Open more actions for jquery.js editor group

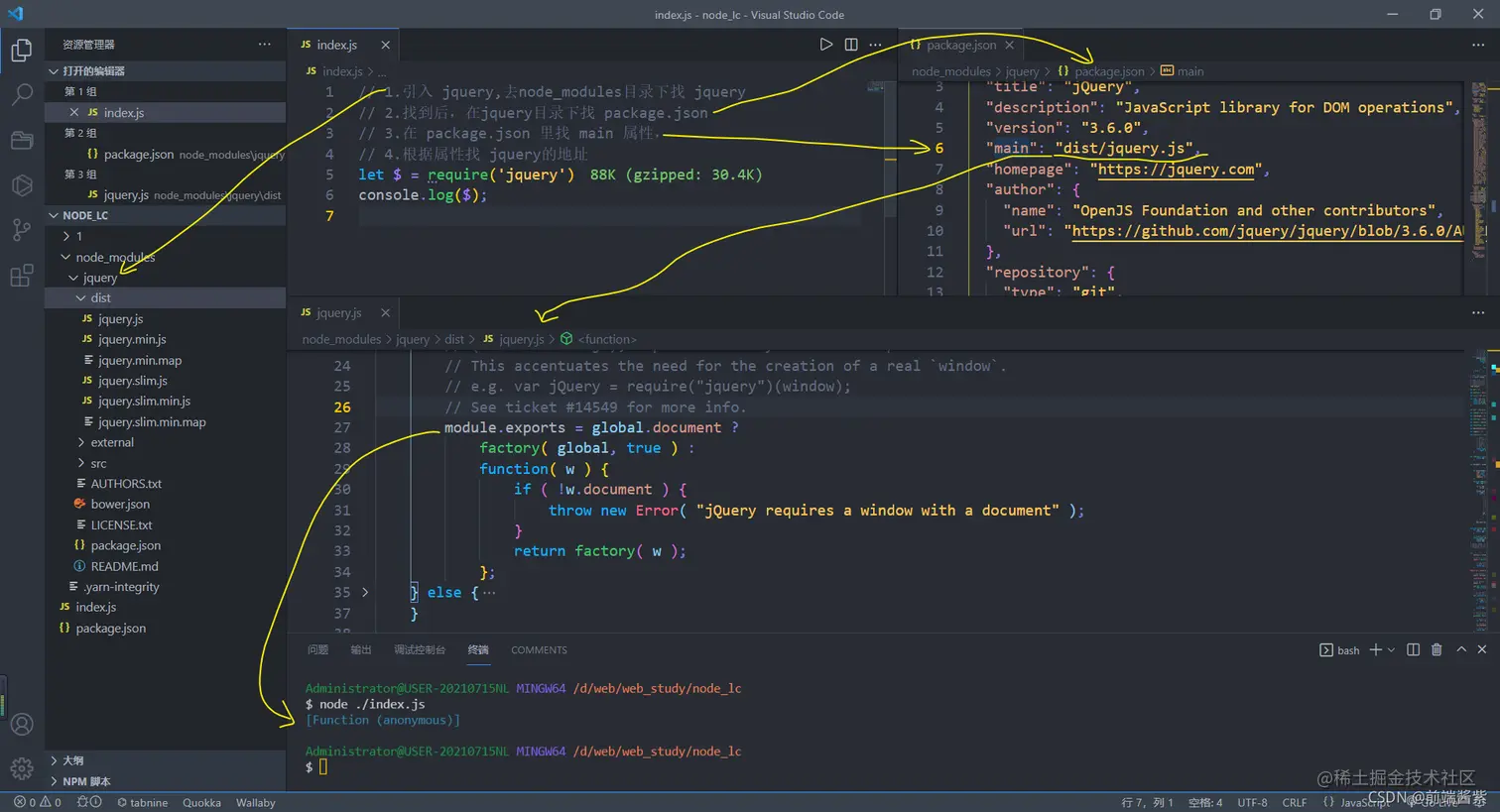coord(1478,312)
